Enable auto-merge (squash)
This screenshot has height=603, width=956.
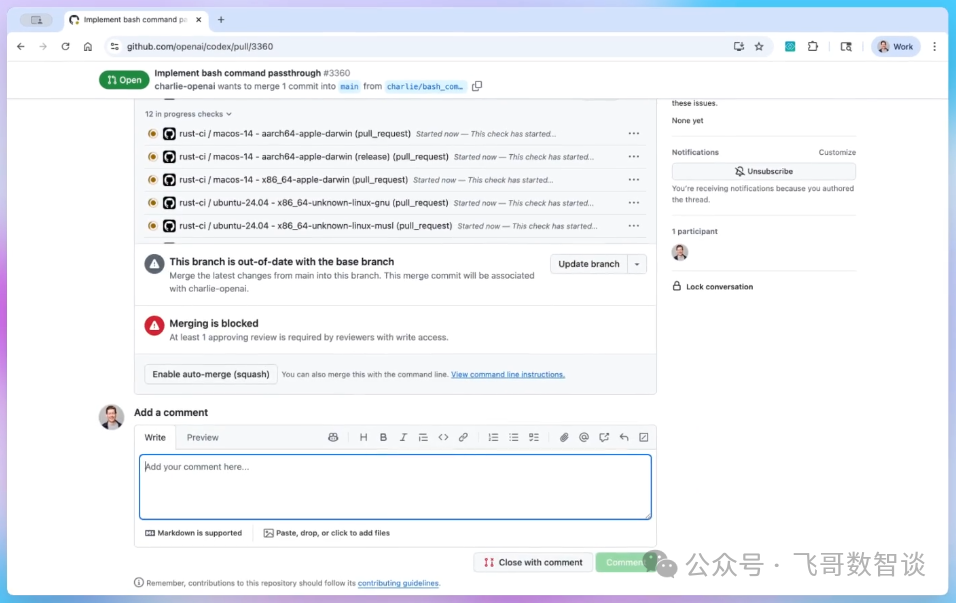[211, 374]
